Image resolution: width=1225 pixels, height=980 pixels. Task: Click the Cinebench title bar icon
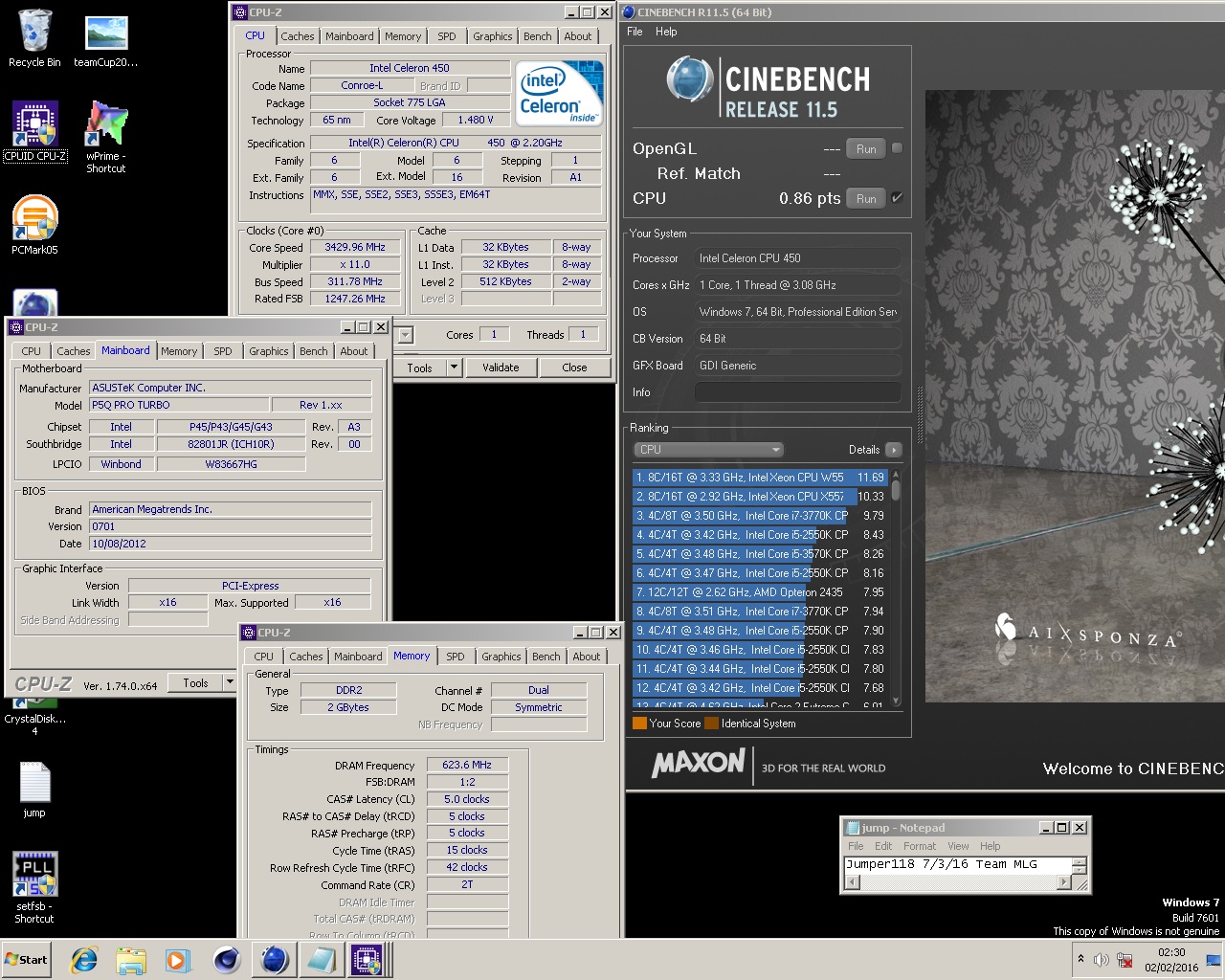(629, 12)
